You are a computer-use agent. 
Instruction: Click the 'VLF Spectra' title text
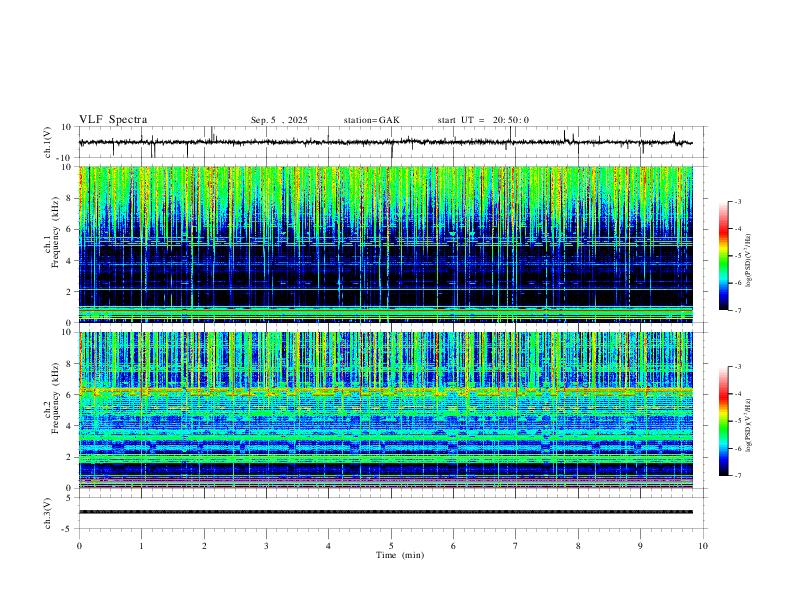[113, 120]
